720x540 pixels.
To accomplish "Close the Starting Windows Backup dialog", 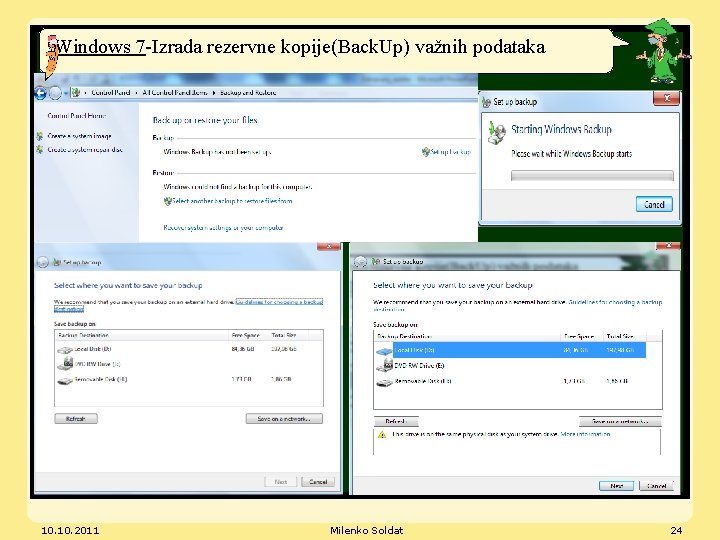I will pyautogui.click(x=666, y=98).
